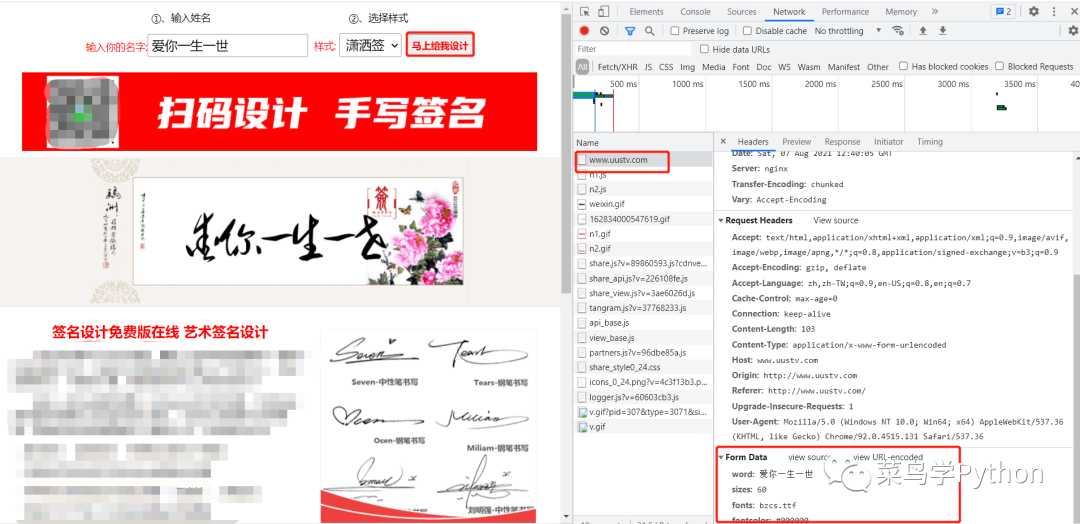Screen dimensions: 1080x524
Task: Close the request details pane (x)
Action: [x=723, y=141]
